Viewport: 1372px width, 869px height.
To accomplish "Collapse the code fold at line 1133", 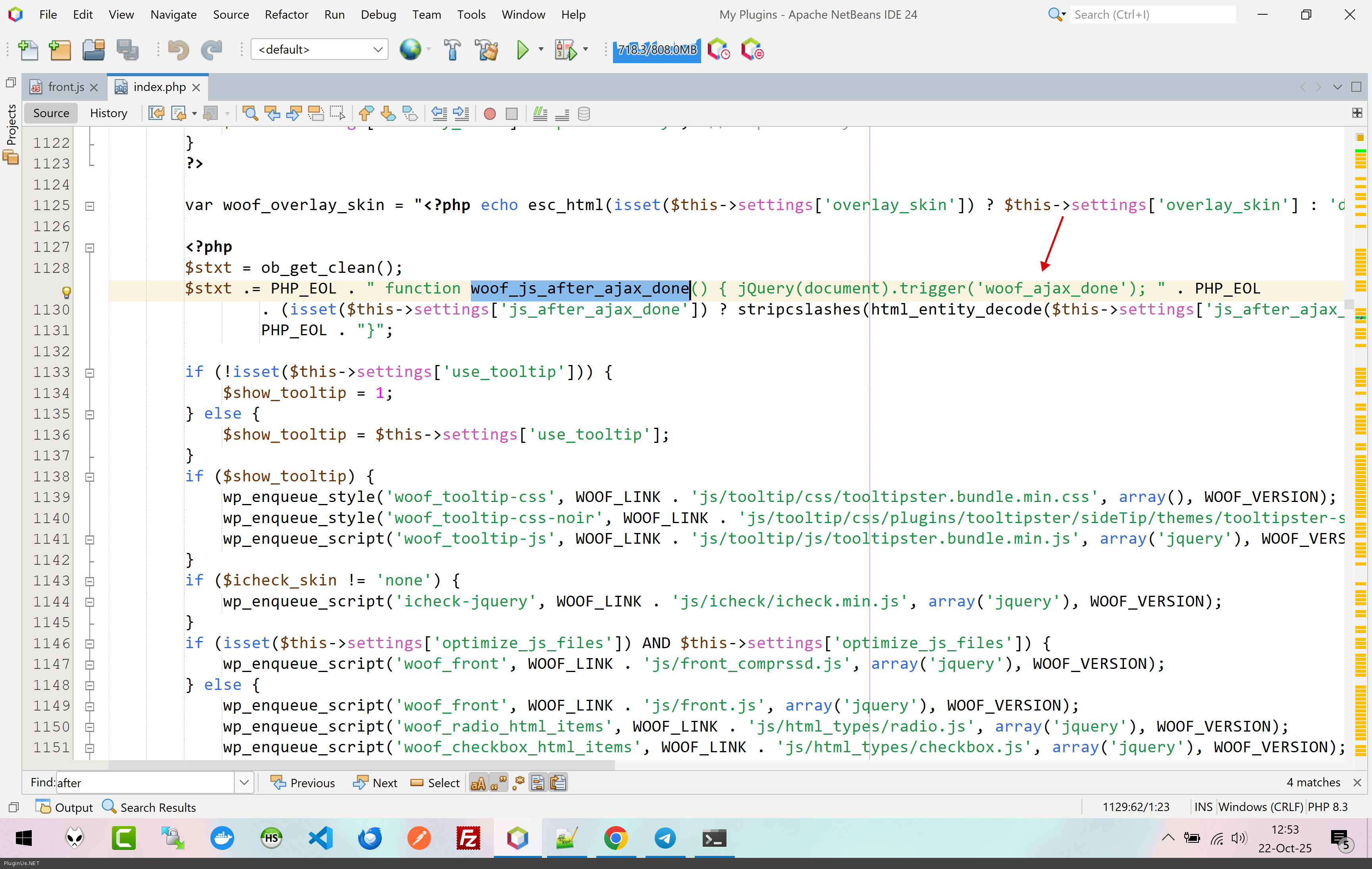I will [x=89, y=373].
